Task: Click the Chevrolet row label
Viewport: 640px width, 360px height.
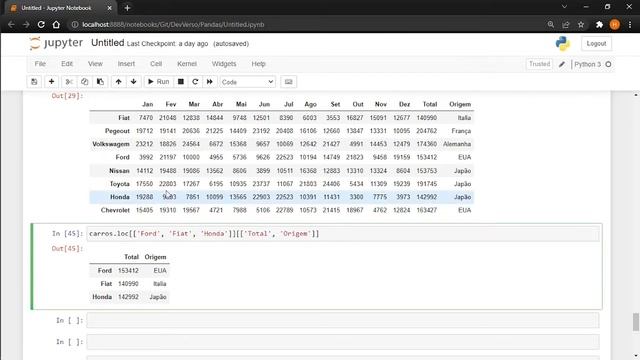Action: click(x=115, y=210)
